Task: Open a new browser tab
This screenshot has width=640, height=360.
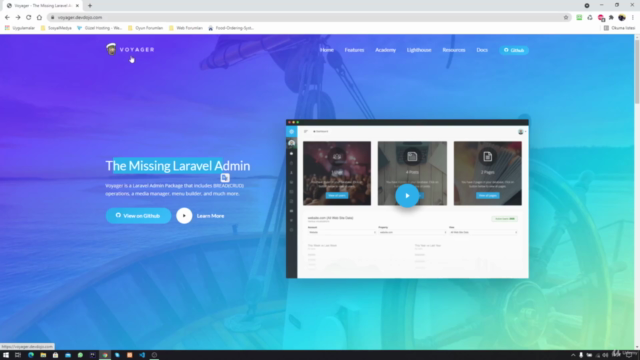Action: tap(90, 6)
